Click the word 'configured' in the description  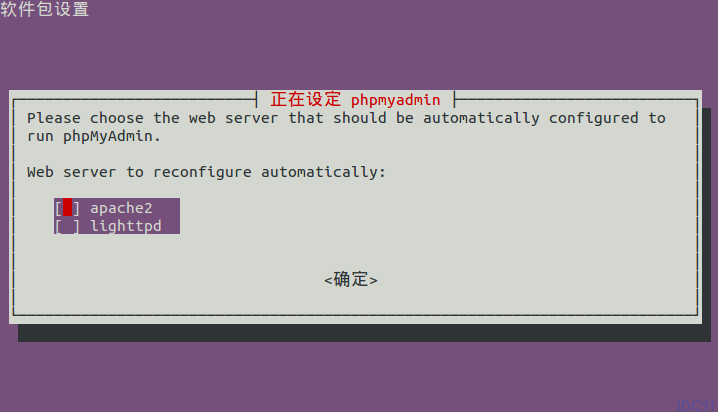click(x=593, y=118)
